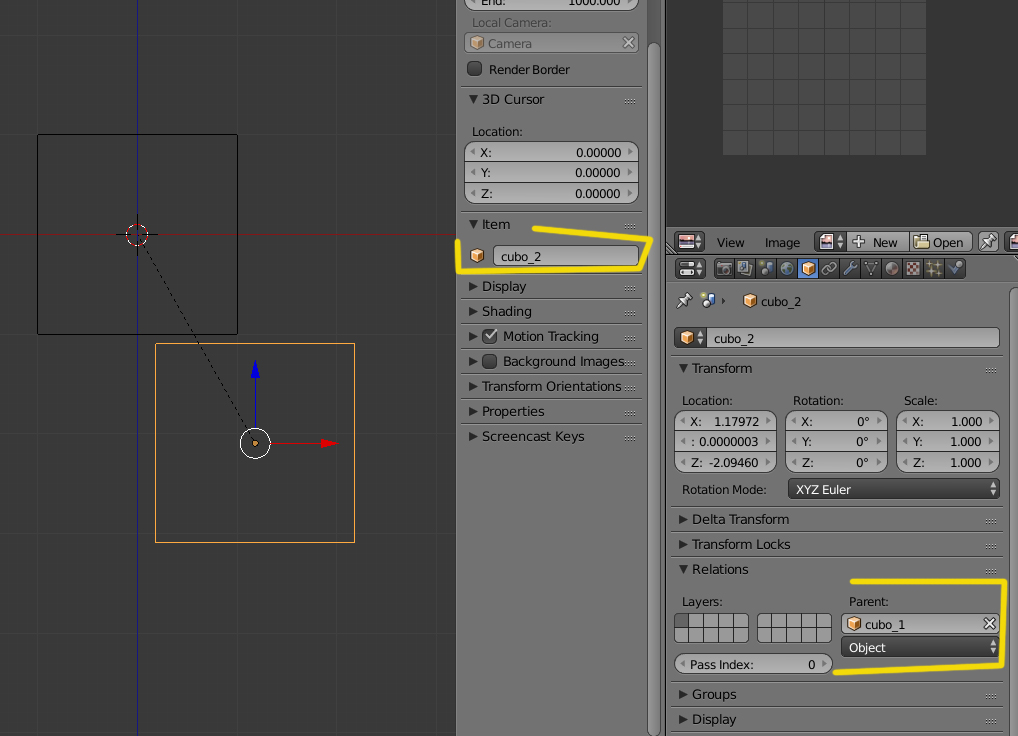Open the Modifiers tab (wrench icon)
This screenshot has height=736, width=1018.
(850, 269)
